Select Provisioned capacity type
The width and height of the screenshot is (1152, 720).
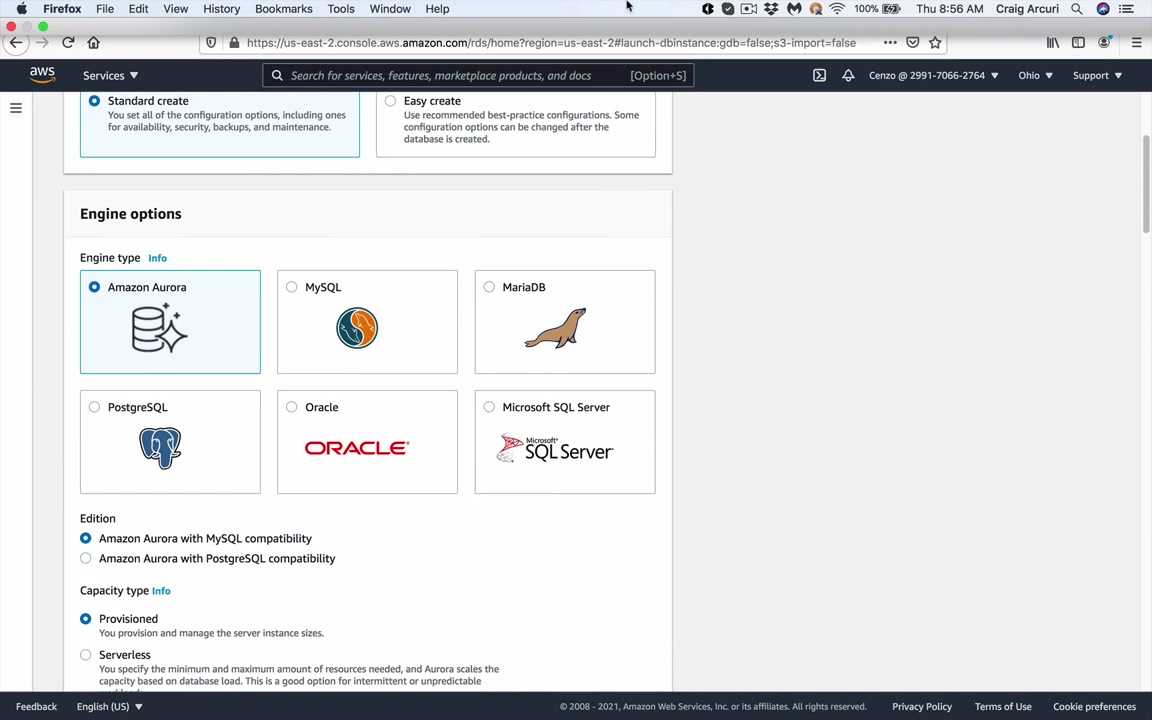(x=86, y=619)
